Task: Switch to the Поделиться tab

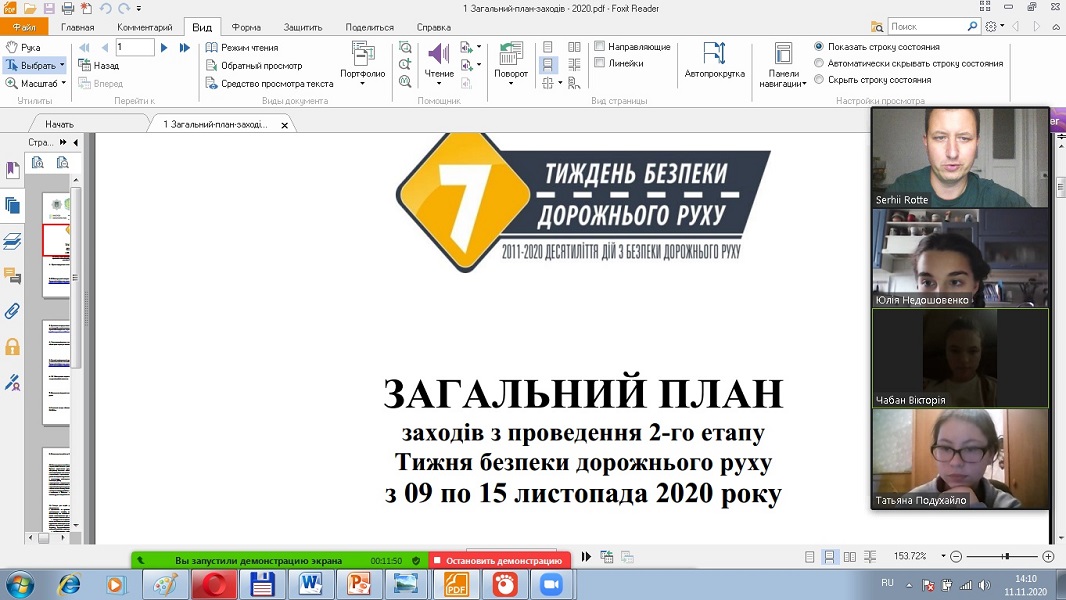Action: [369, 27]
